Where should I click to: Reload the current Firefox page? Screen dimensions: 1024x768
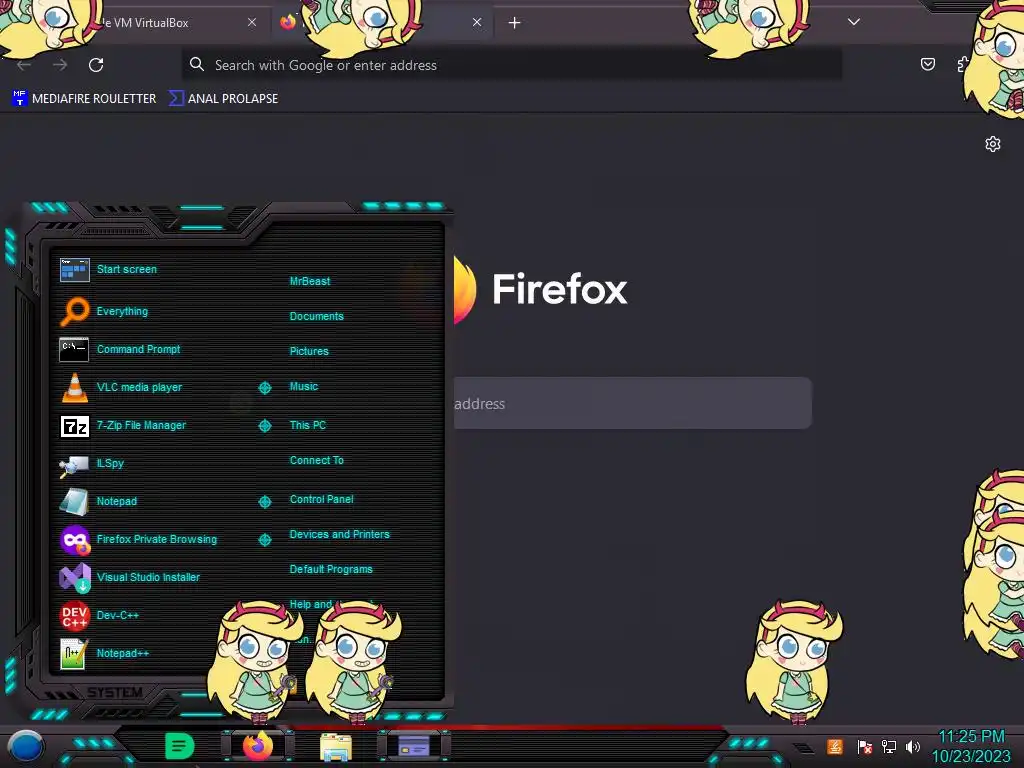[x=96, y=65]
